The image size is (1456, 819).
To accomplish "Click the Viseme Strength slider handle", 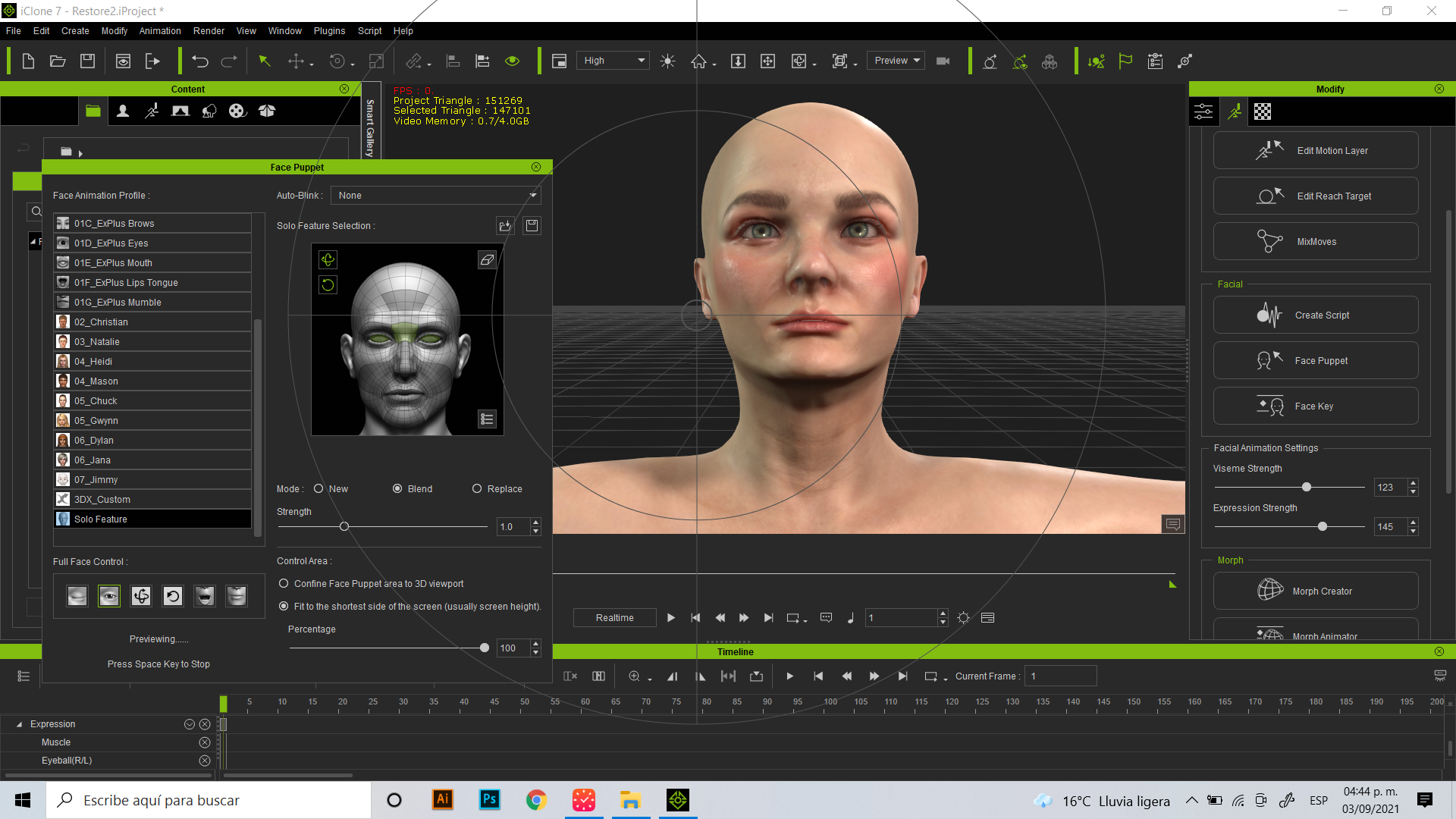I will pyautogui.click(x=1307, y=487).
